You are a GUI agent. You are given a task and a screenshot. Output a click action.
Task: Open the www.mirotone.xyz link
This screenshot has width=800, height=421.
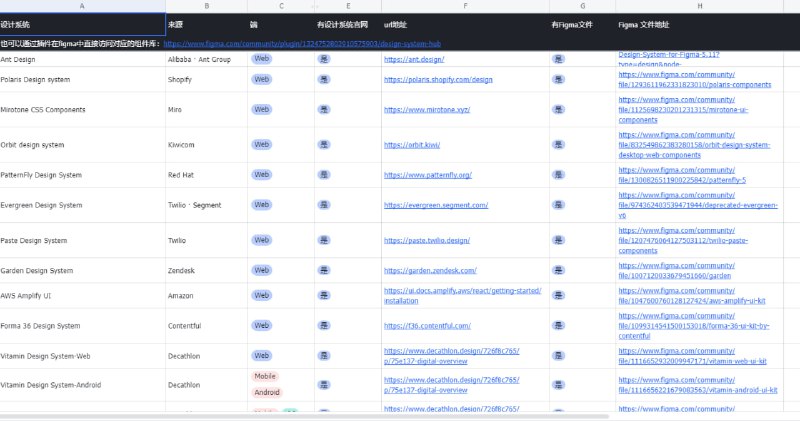pyautogui.click(x=427, y=110)
